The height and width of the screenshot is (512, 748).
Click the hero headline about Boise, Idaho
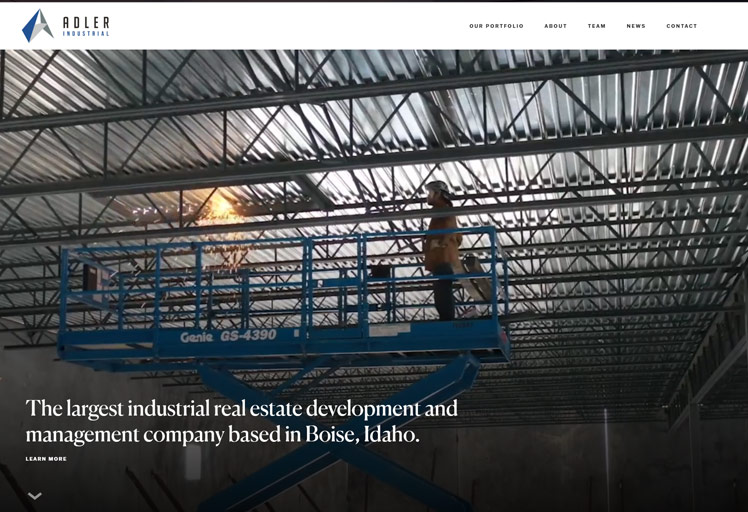coord(241,421)
